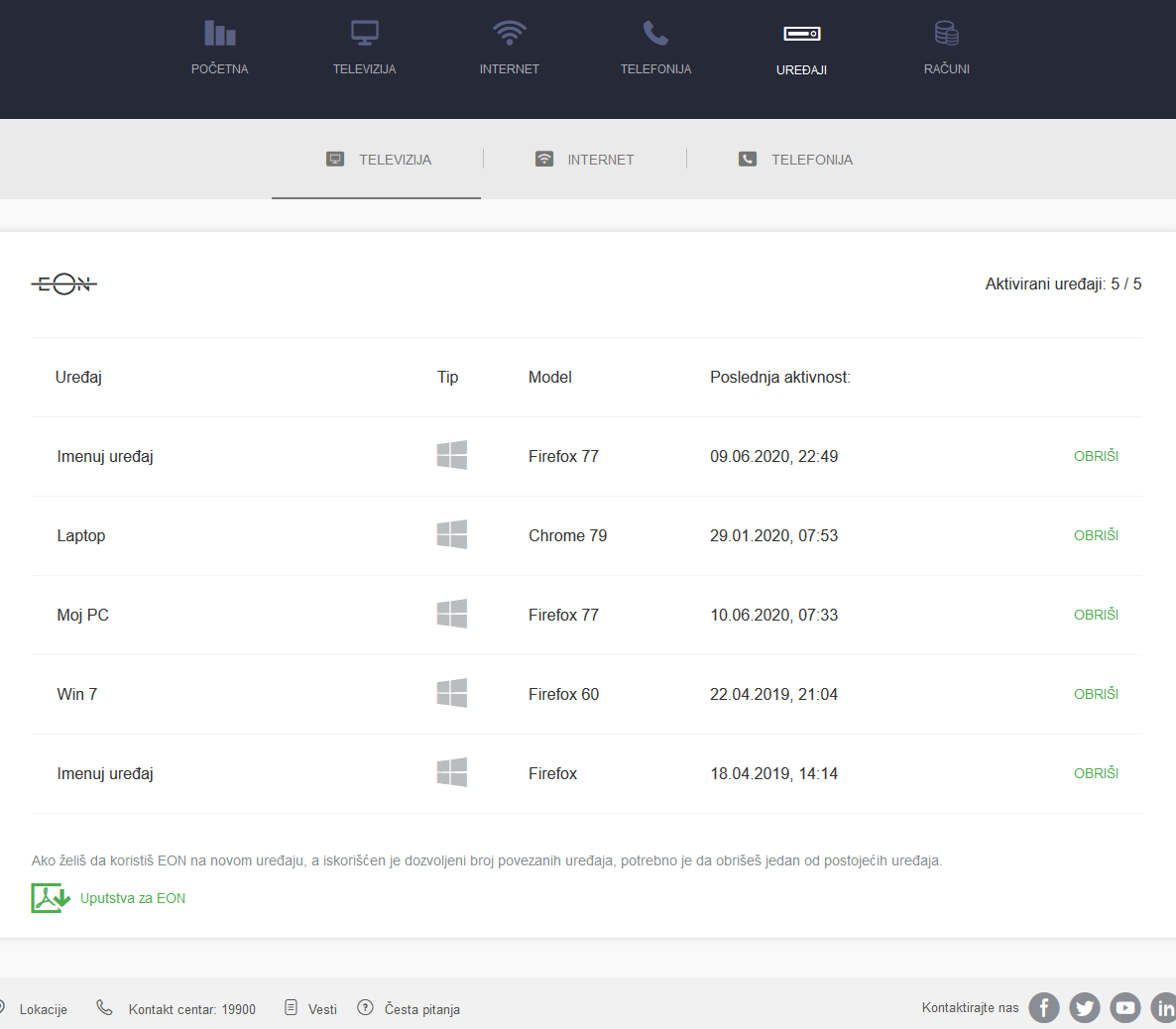
Task: Click the Telefonija phone handset icon in top navigation
Action: (655, 33)
